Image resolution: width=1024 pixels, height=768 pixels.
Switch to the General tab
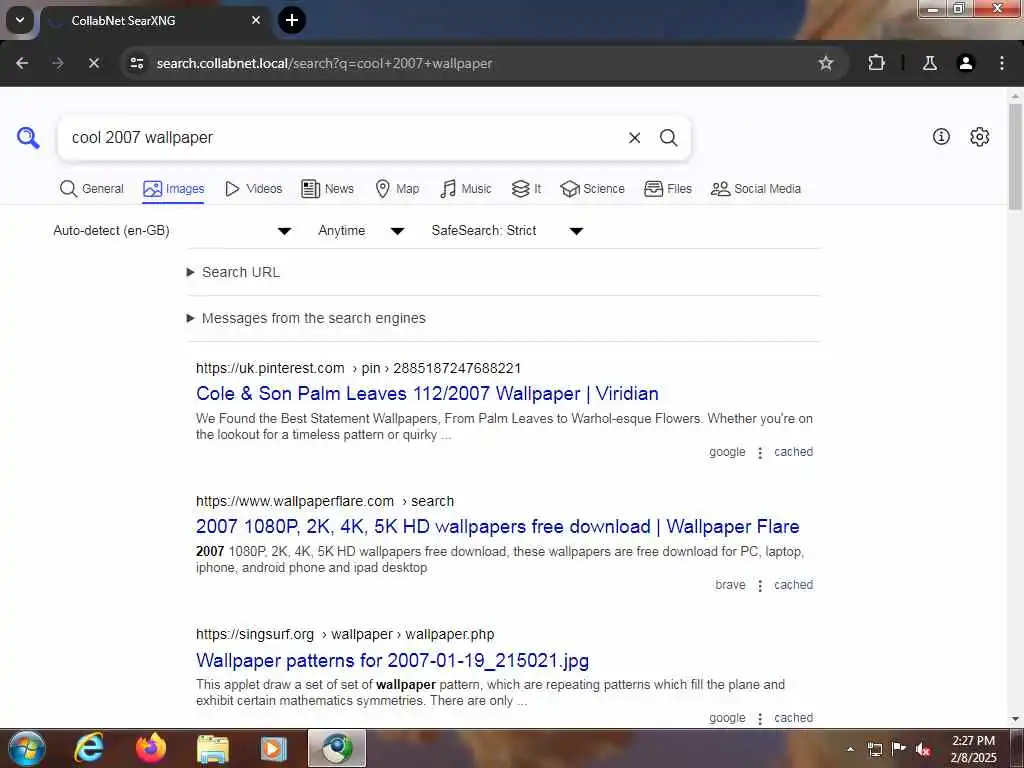91,189
